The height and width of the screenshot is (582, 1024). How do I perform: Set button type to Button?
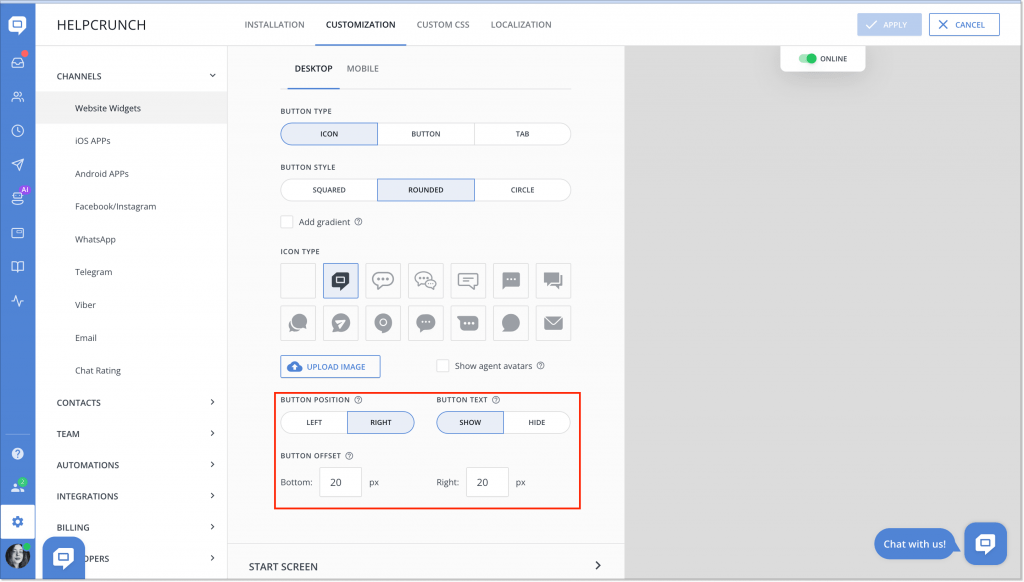point(426,134)
